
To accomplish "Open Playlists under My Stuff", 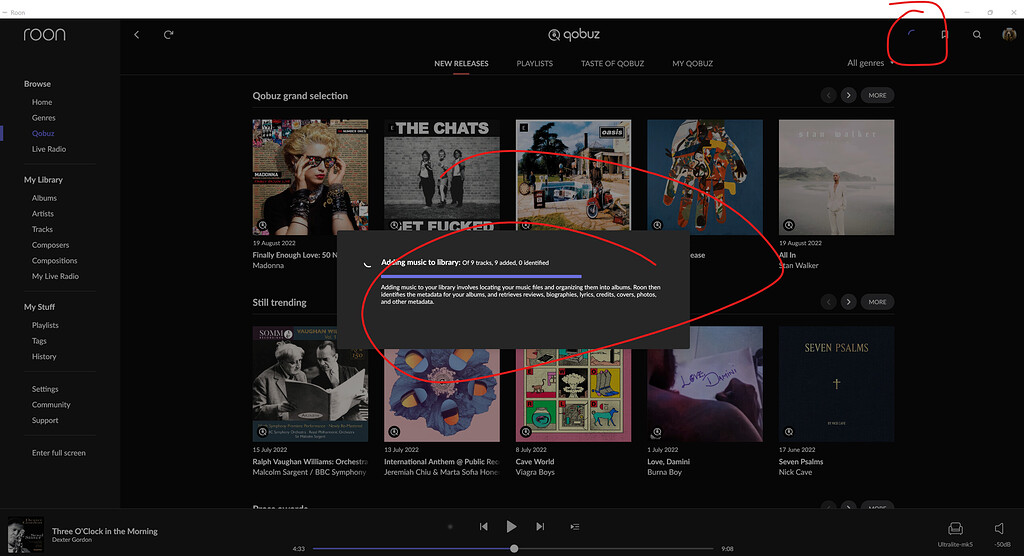I will (45, 325).
